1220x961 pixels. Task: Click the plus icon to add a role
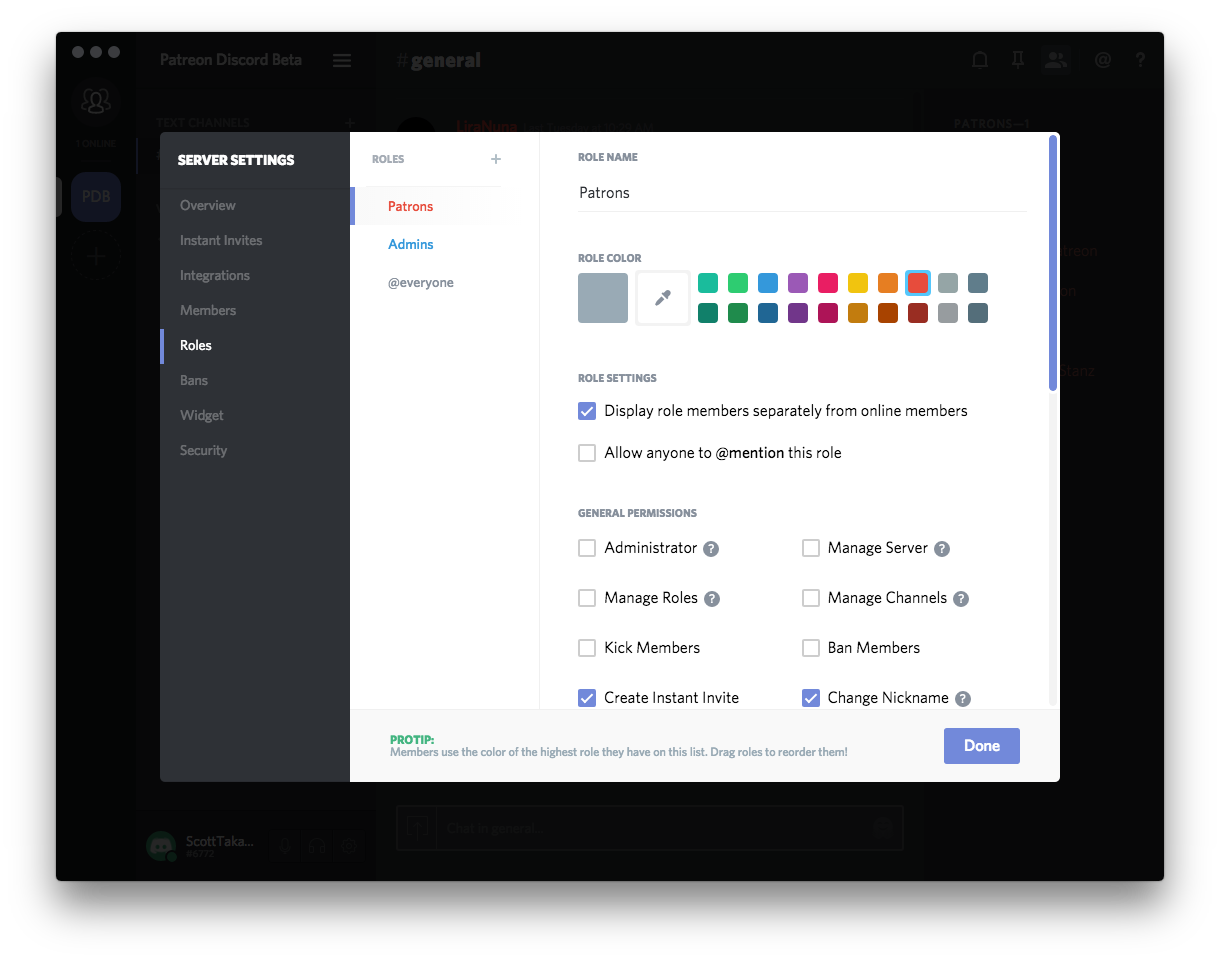[x=495, y=159]
